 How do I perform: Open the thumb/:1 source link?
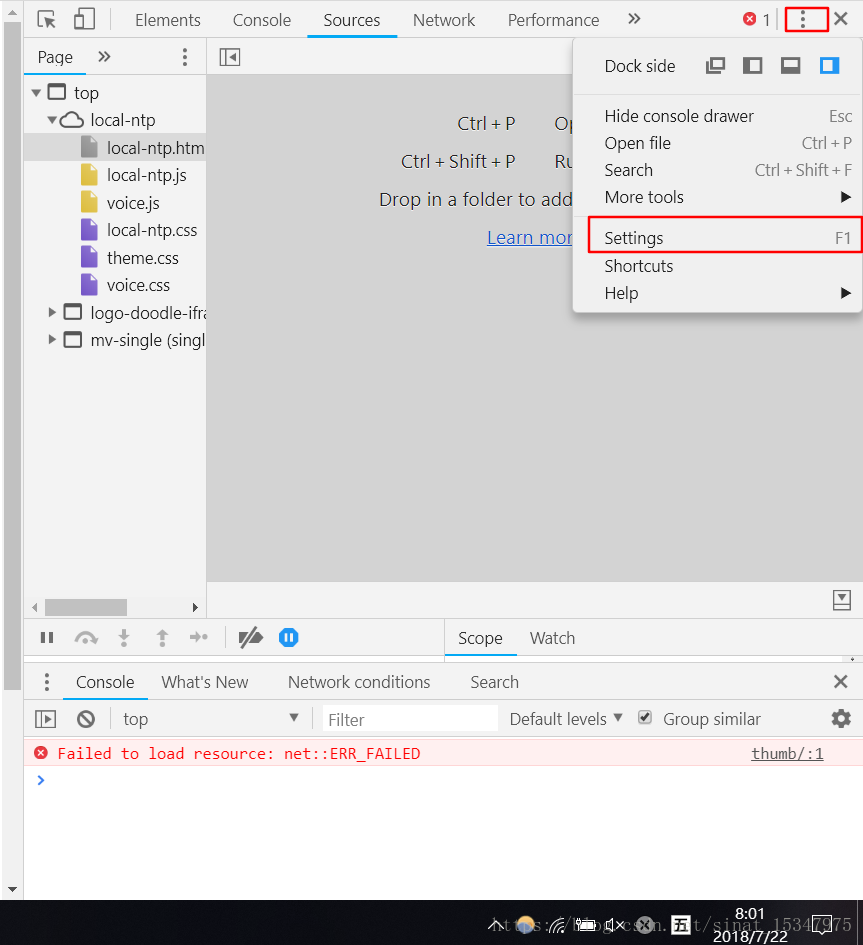coord(787,753)
